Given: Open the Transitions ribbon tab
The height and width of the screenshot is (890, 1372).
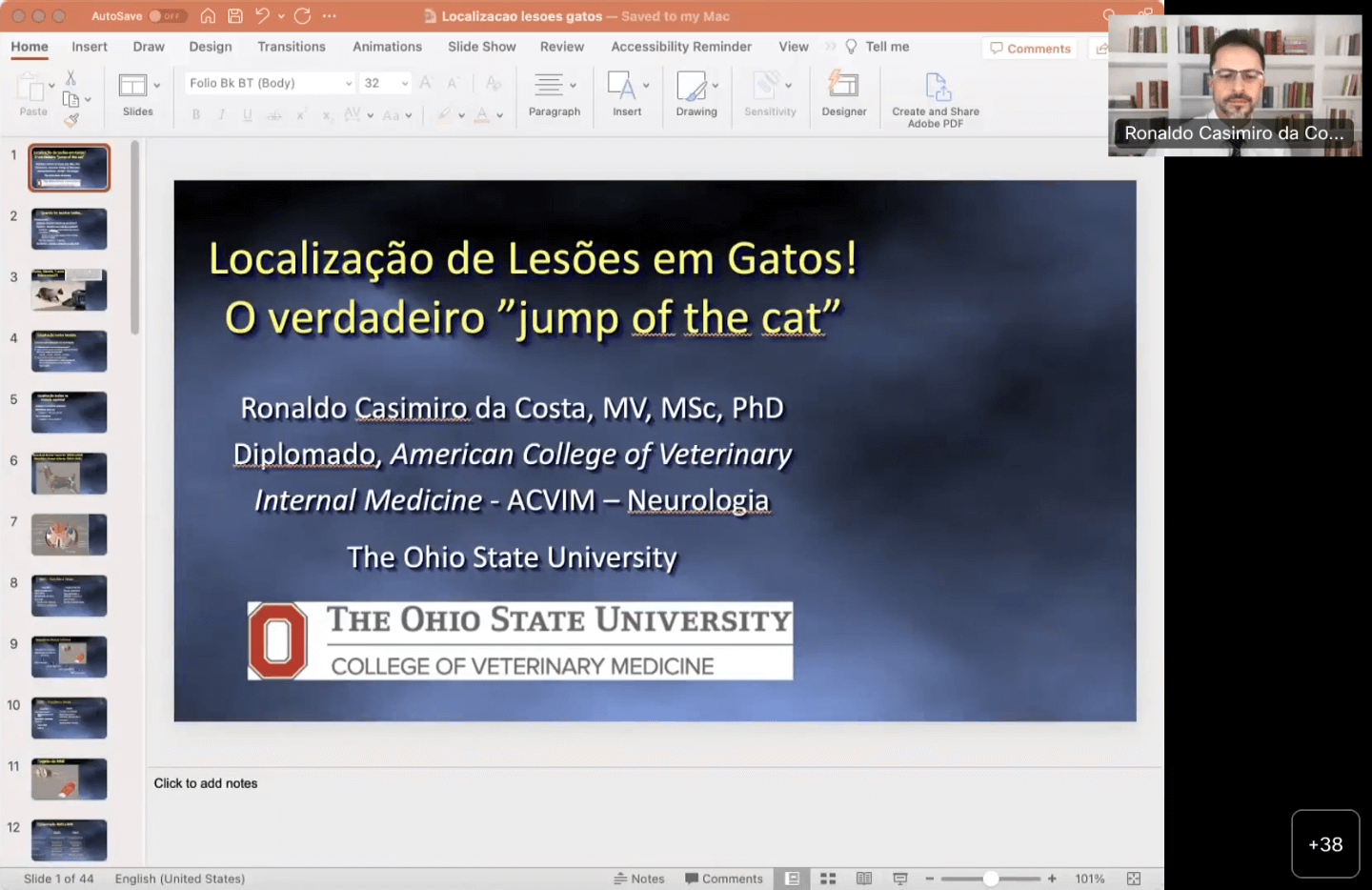Looking at the screenshot, I should pyautogui.click(x=292, y=47).
